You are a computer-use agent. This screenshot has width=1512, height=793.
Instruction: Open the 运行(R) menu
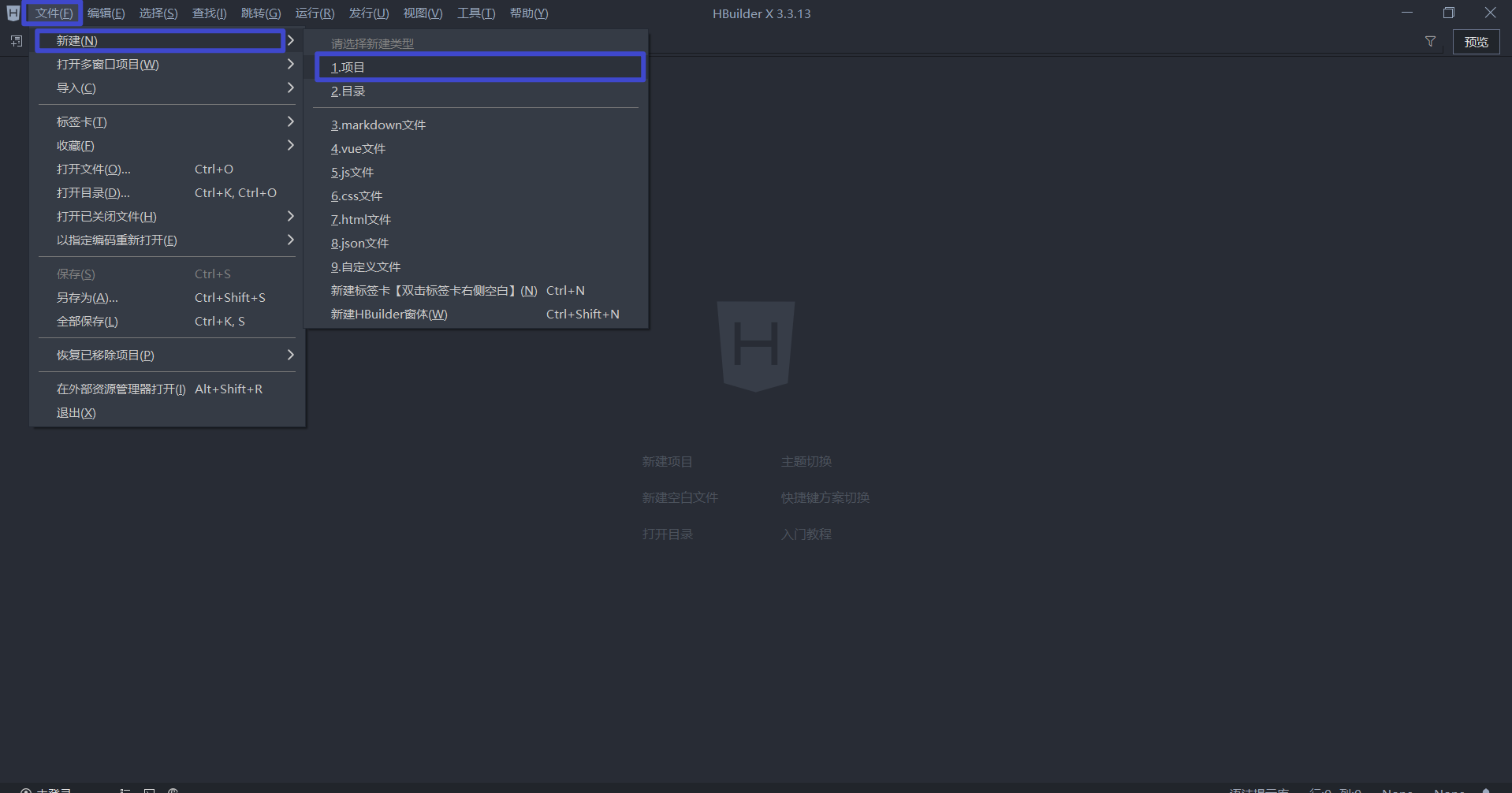315,13
